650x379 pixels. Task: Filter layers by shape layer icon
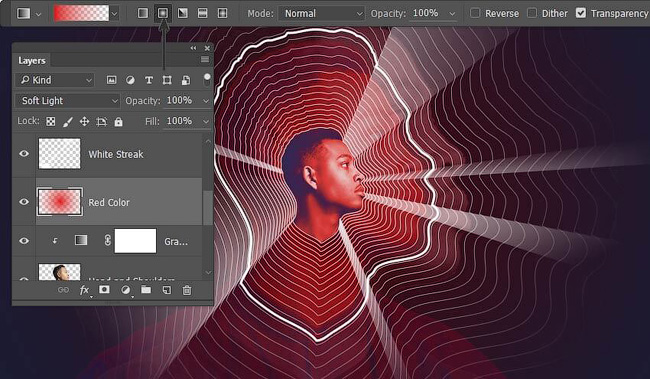point(167,80)
